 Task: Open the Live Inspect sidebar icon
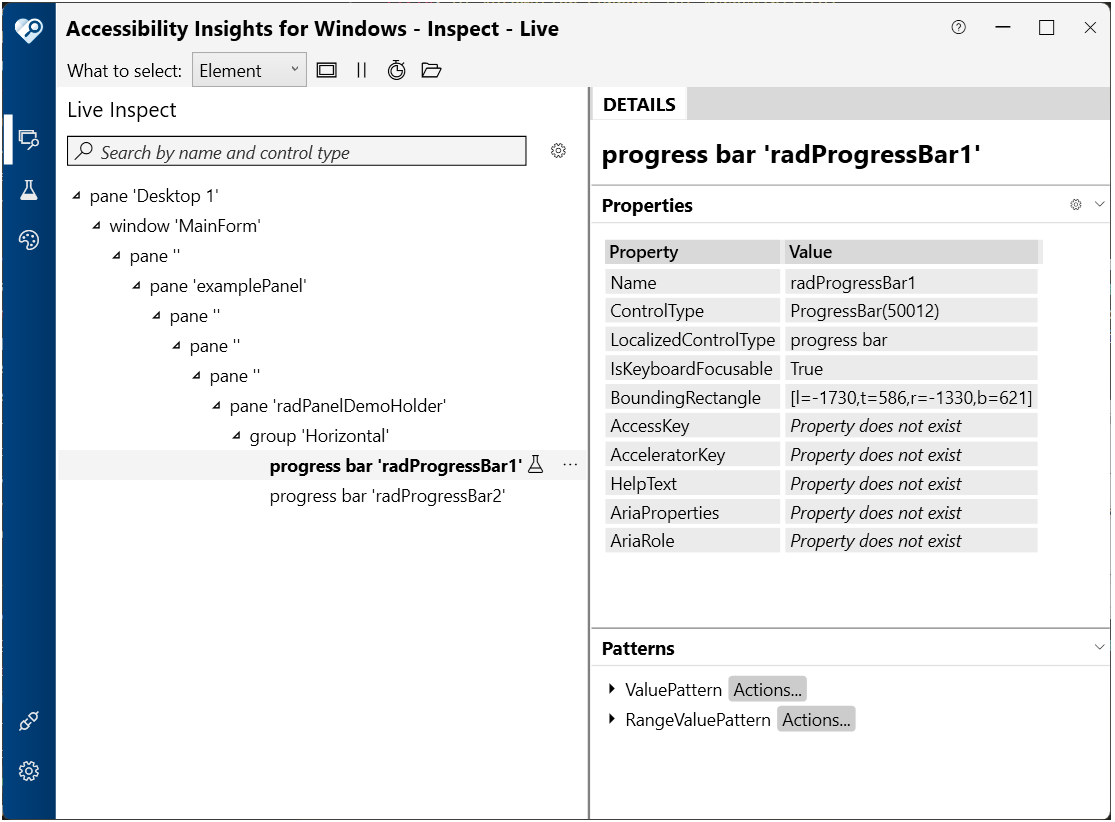click(28, 139)
